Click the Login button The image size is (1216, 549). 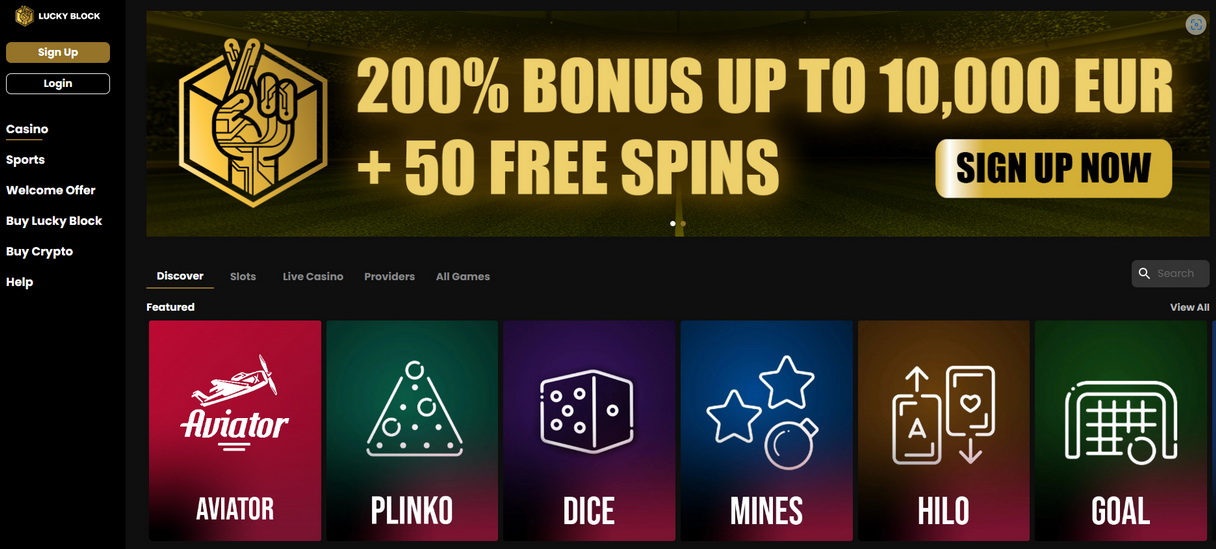point(58,83)
